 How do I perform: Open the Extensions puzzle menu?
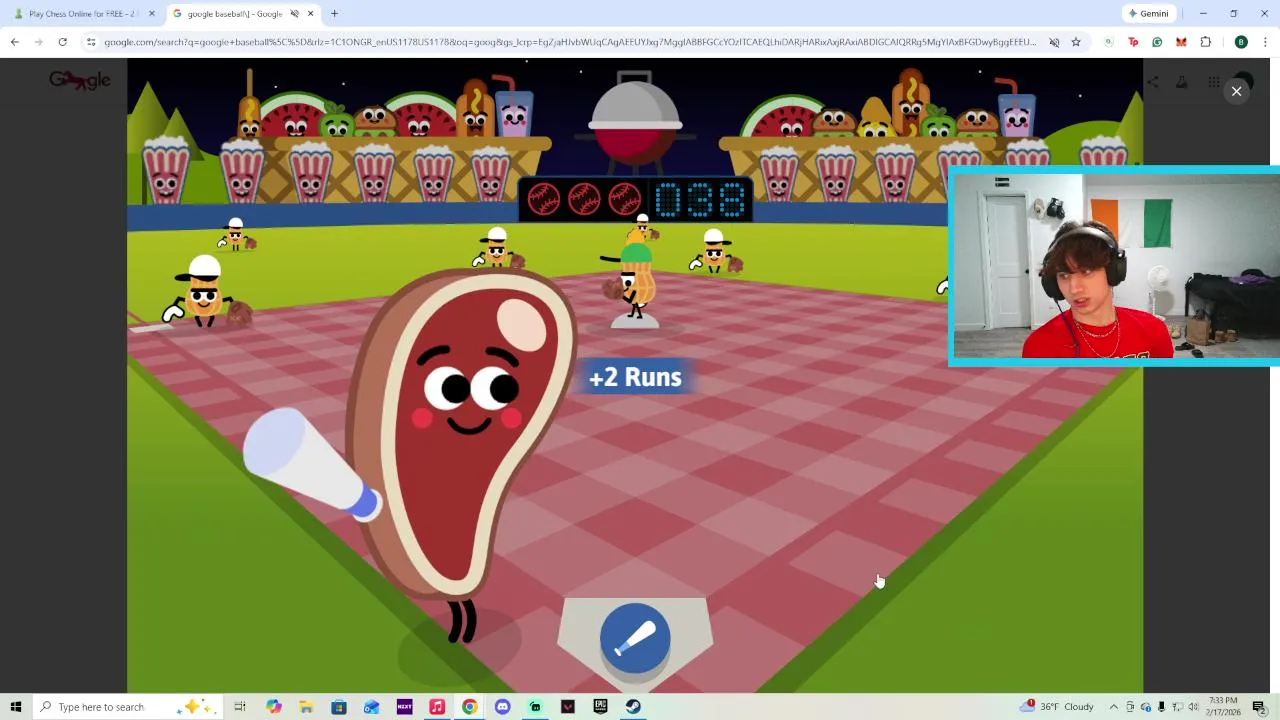point(1206,42)
